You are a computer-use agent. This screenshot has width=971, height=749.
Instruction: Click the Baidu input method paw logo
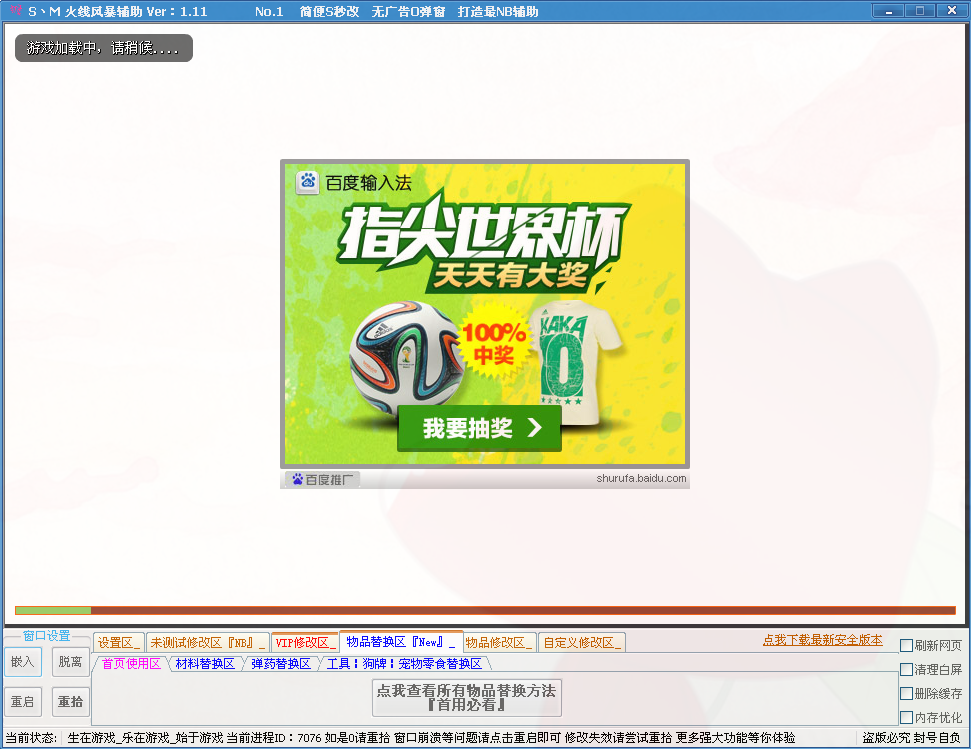point(308,182)
